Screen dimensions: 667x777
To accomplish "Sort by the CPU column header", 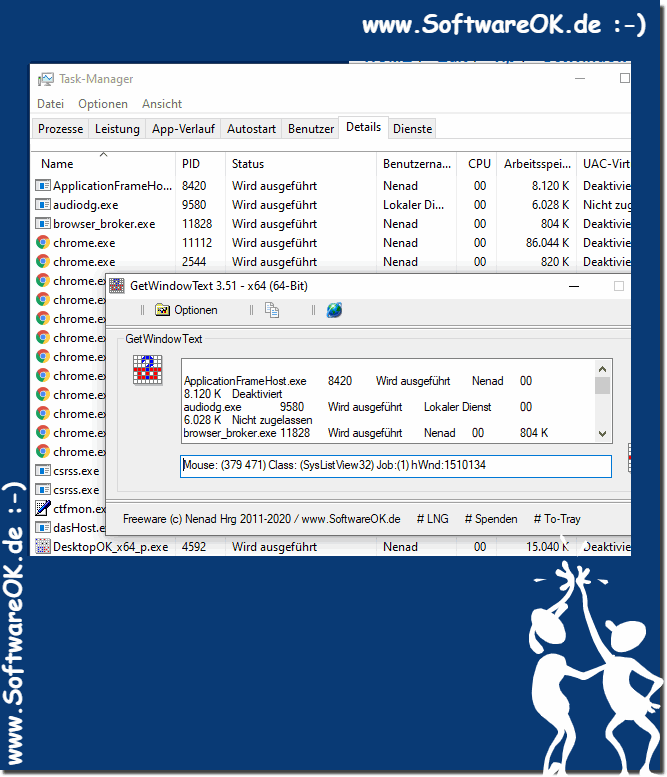I will (x=477, y=164).
